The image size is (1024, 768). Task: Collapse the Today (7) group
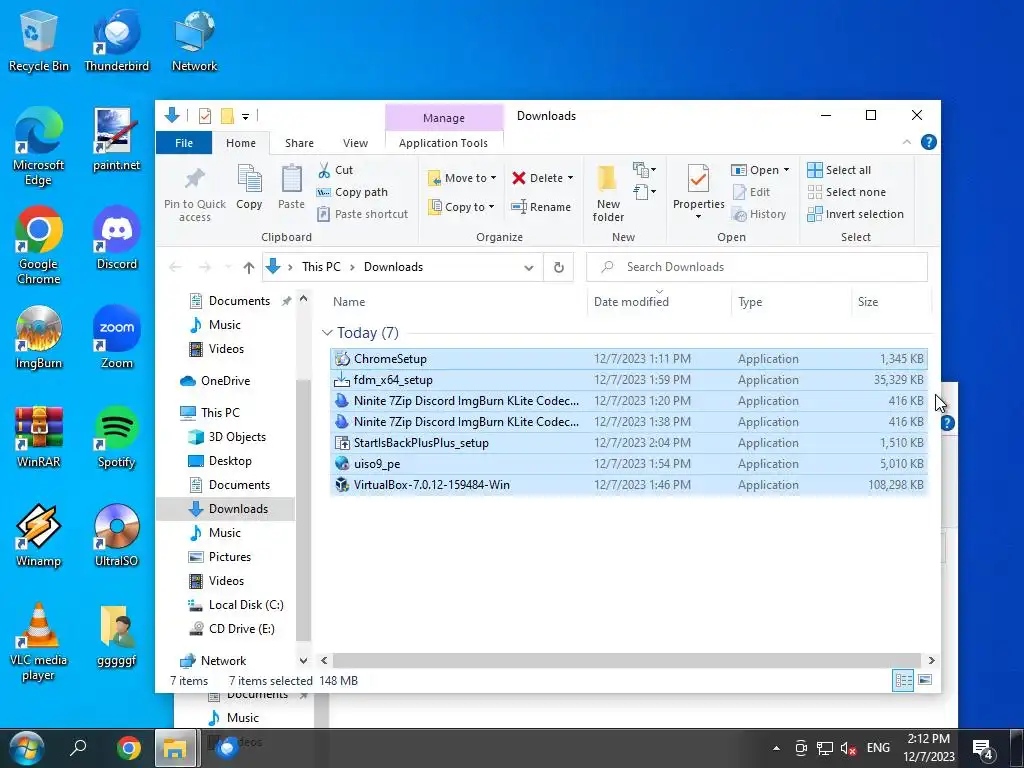coord(327,333)
